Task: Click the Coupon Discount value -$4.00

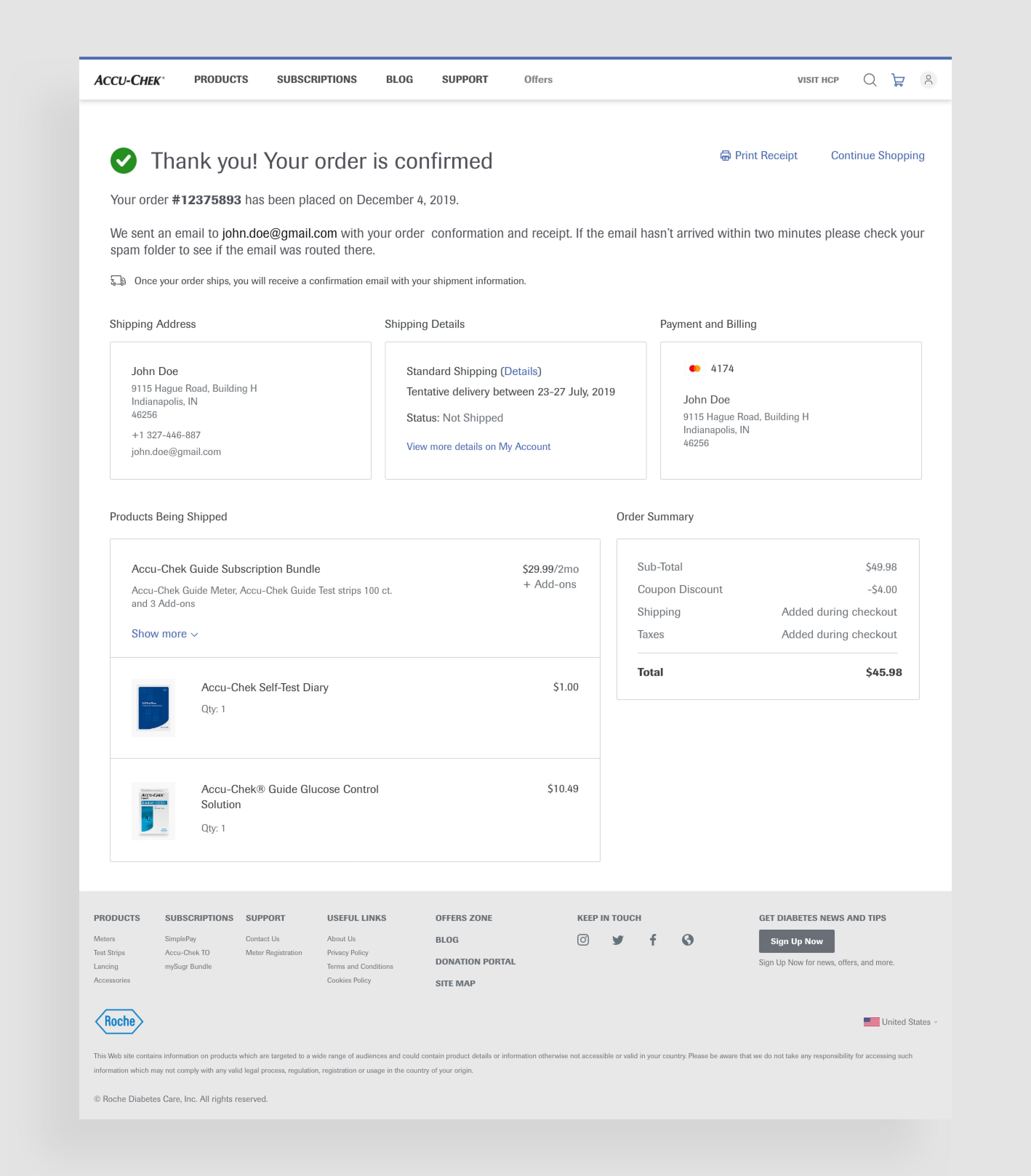Action: (x=882, y=589)
